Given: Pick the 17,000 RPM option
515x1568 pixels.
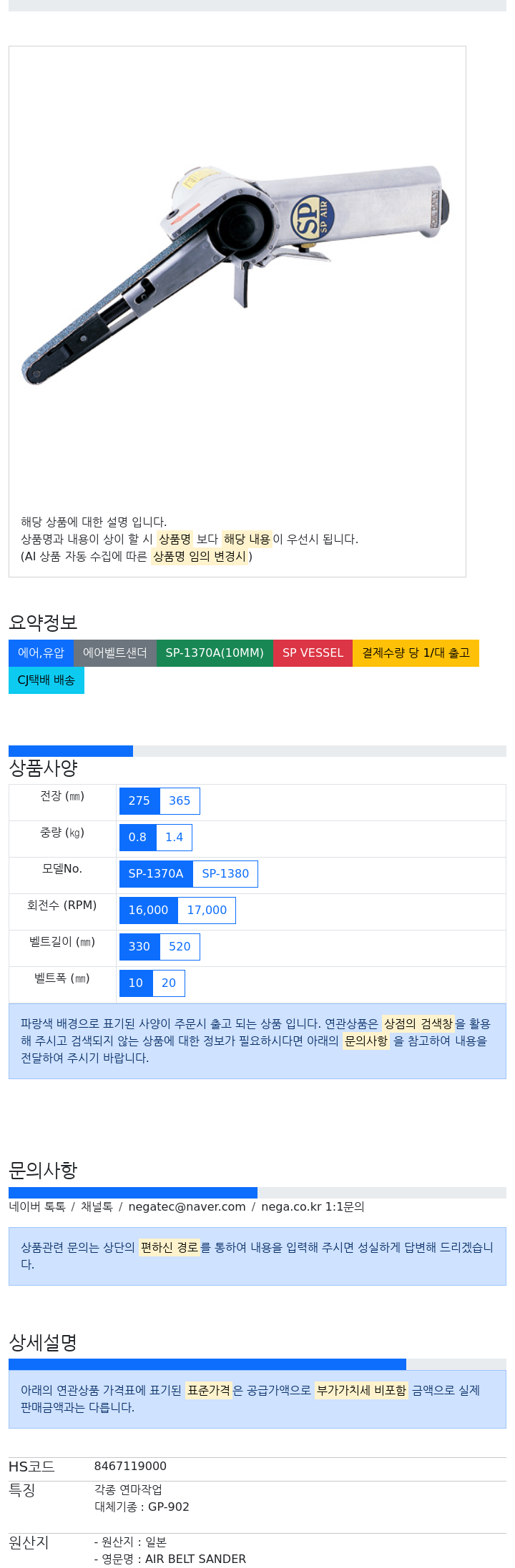Looking at the screenshot, I should pos(207,910).
